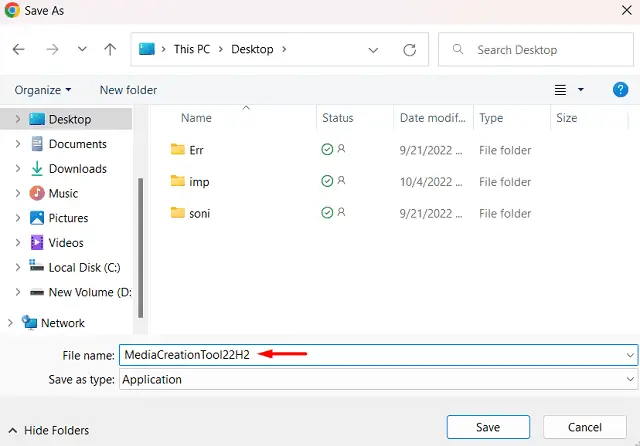
Task: Select Videos in the navigation pane
Action: pyautogui.click(x=66, y=243)
